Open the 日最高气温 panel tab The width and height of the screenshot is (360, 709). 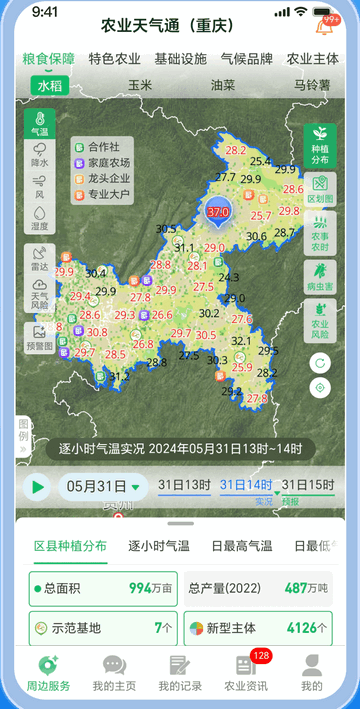pos(242,546)
